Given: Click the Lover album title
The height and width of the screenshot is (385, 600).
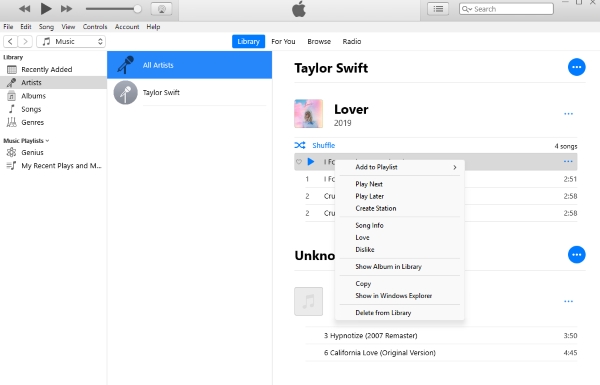Looking at the screenshot, I should tap(351, 109).
